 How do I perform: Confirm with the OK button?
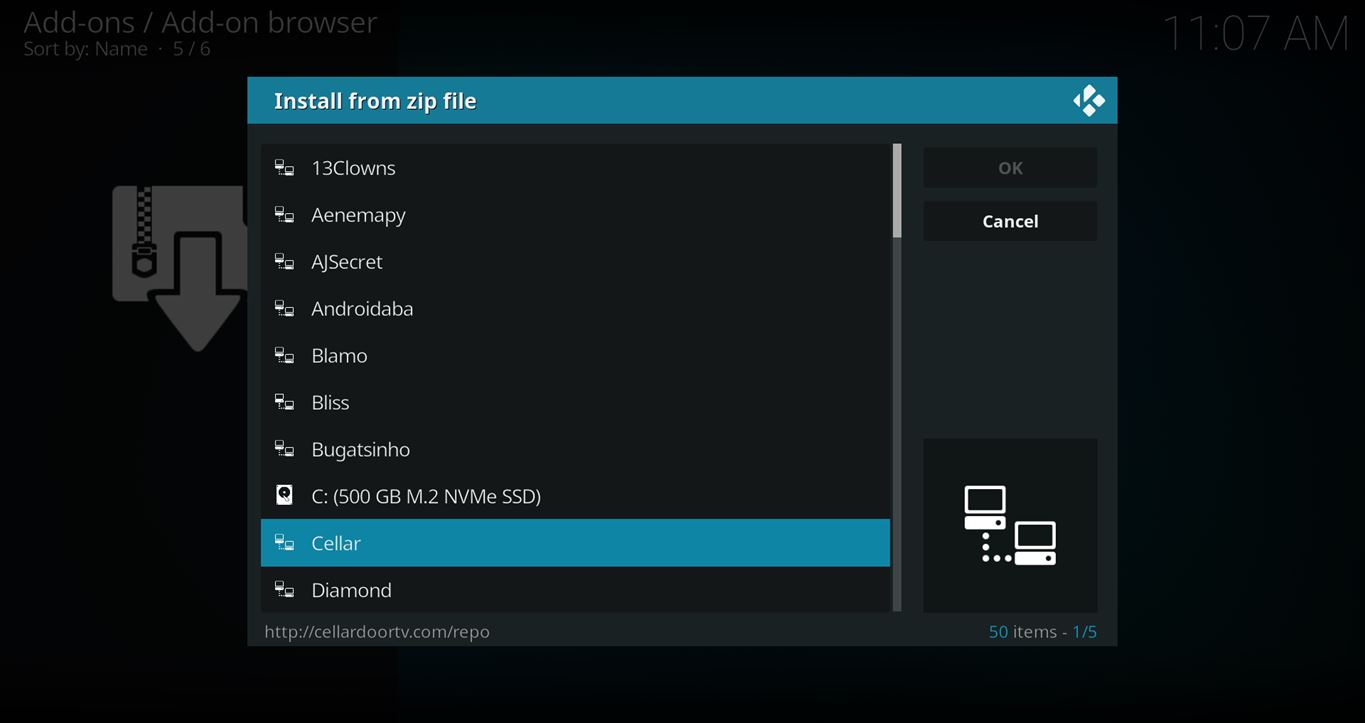1009,168
